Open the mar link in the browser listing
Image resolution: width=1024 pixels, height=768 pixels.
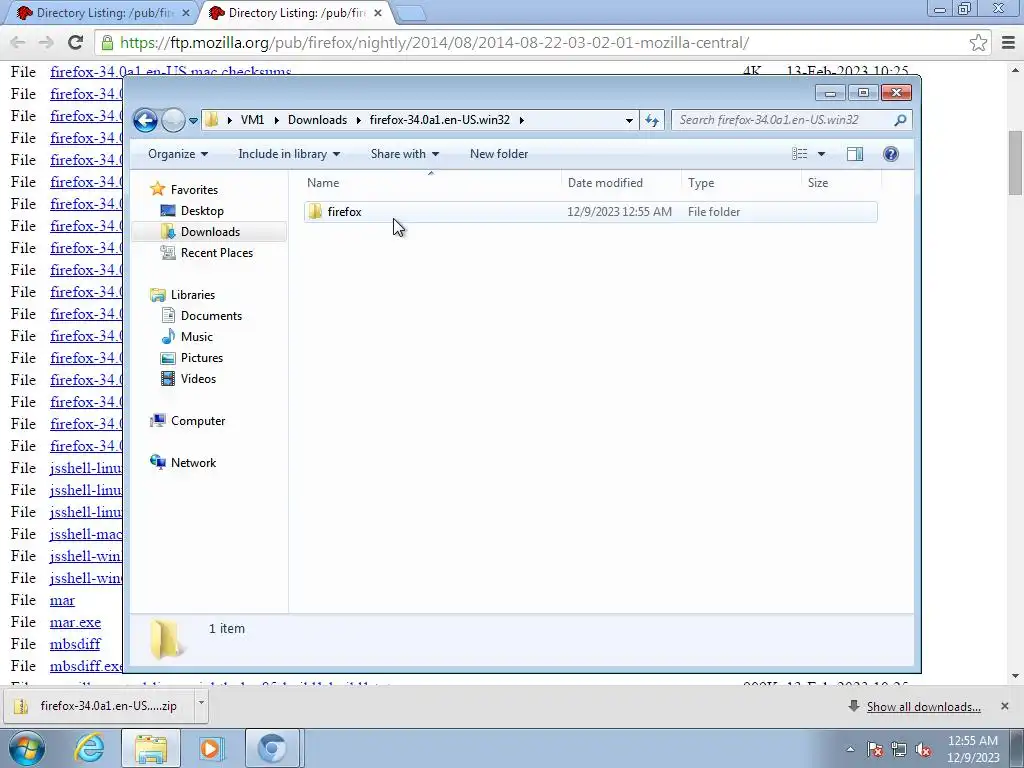tap(62, 601)
